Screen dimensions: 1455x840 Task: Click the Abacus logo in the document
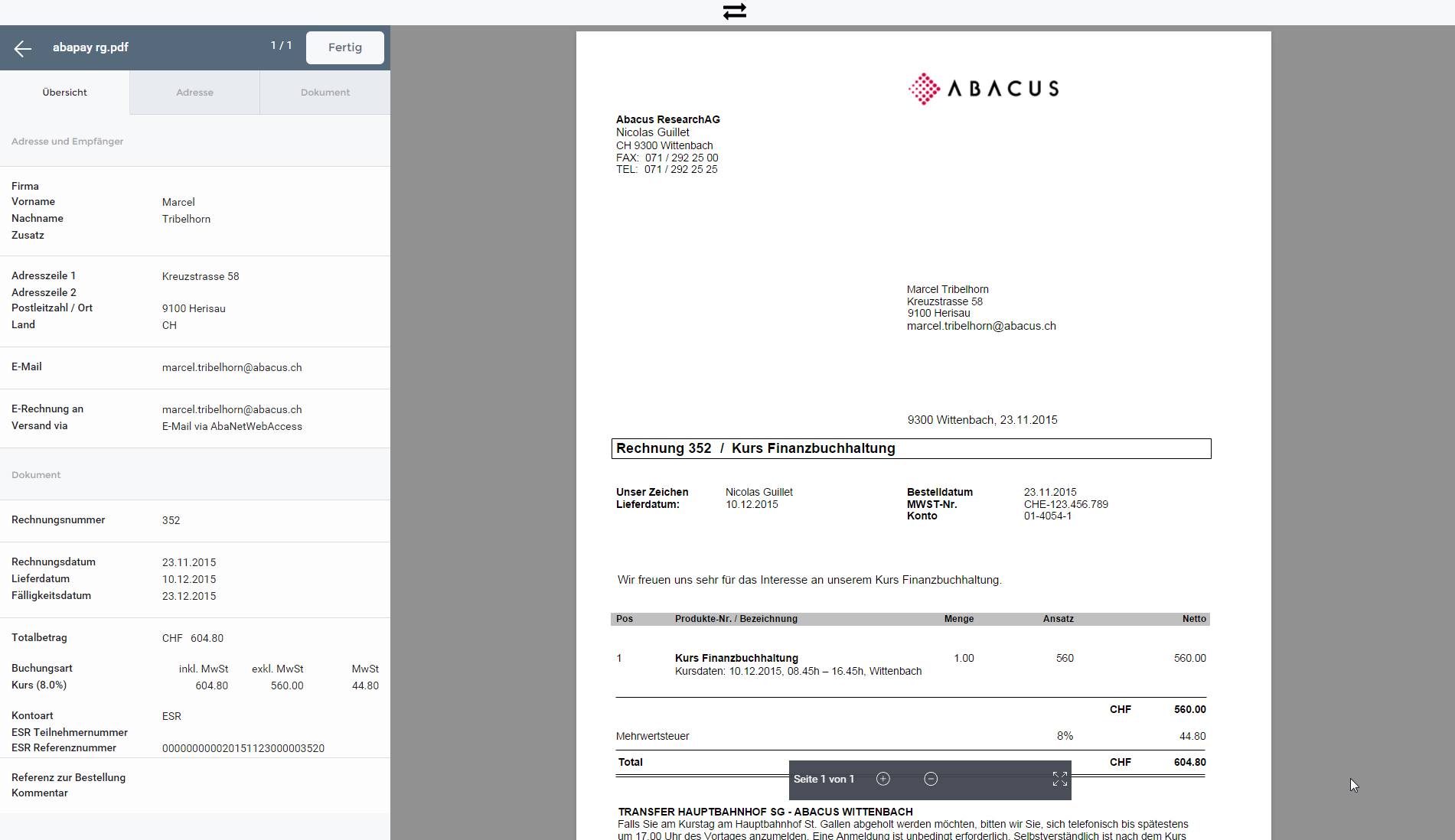(x=984, y=89)
